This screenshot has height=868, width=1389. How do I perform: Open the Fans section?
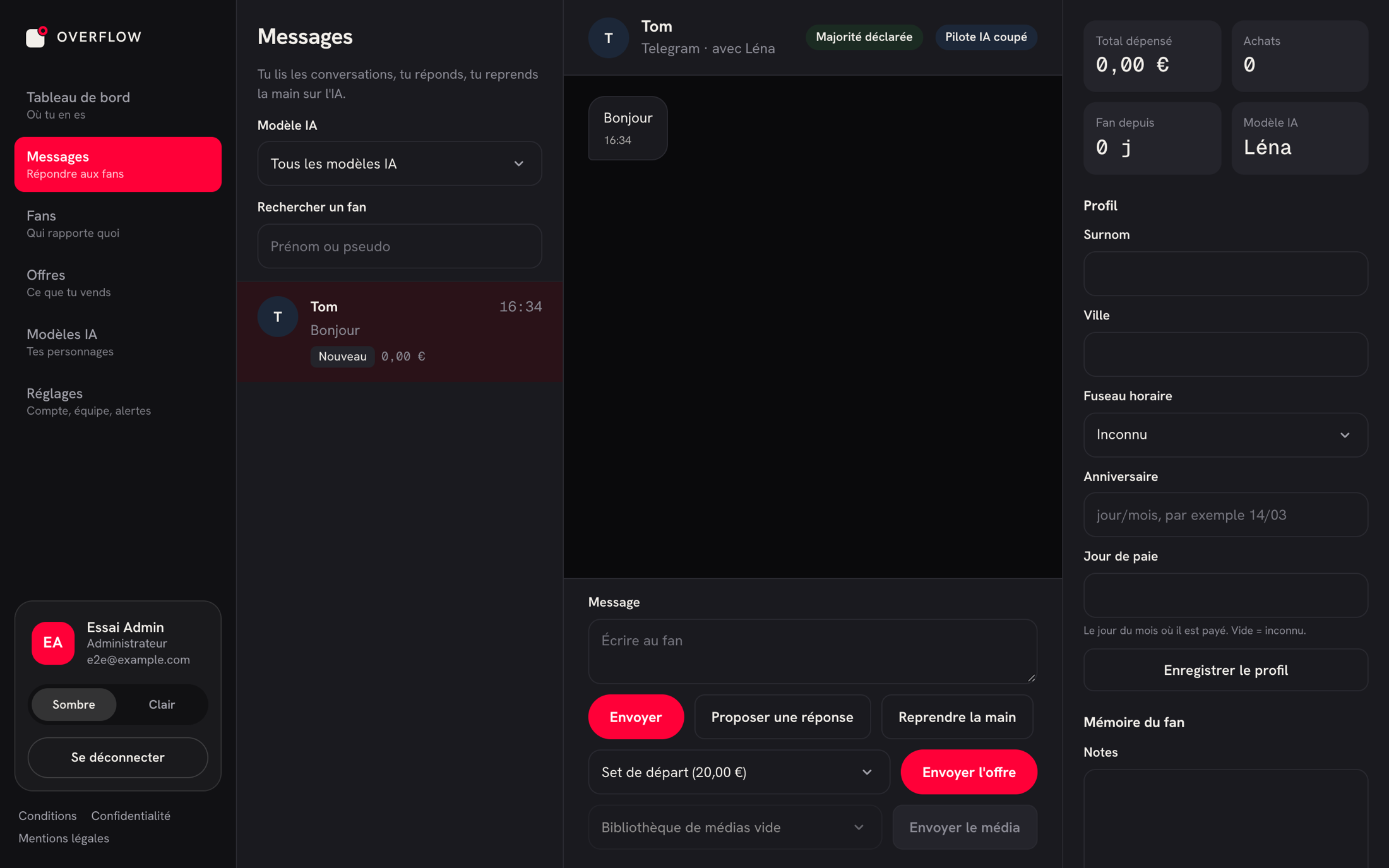click(x=118, y=223)
